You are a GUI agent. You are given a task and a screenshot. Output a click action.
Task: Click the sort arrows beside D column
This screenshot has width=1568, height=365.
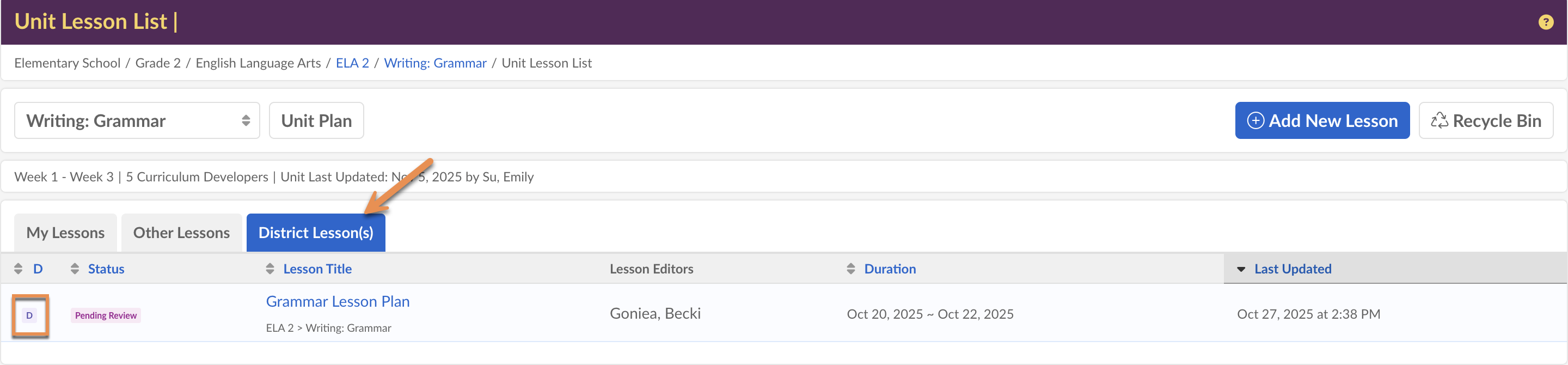coord(19,269)
